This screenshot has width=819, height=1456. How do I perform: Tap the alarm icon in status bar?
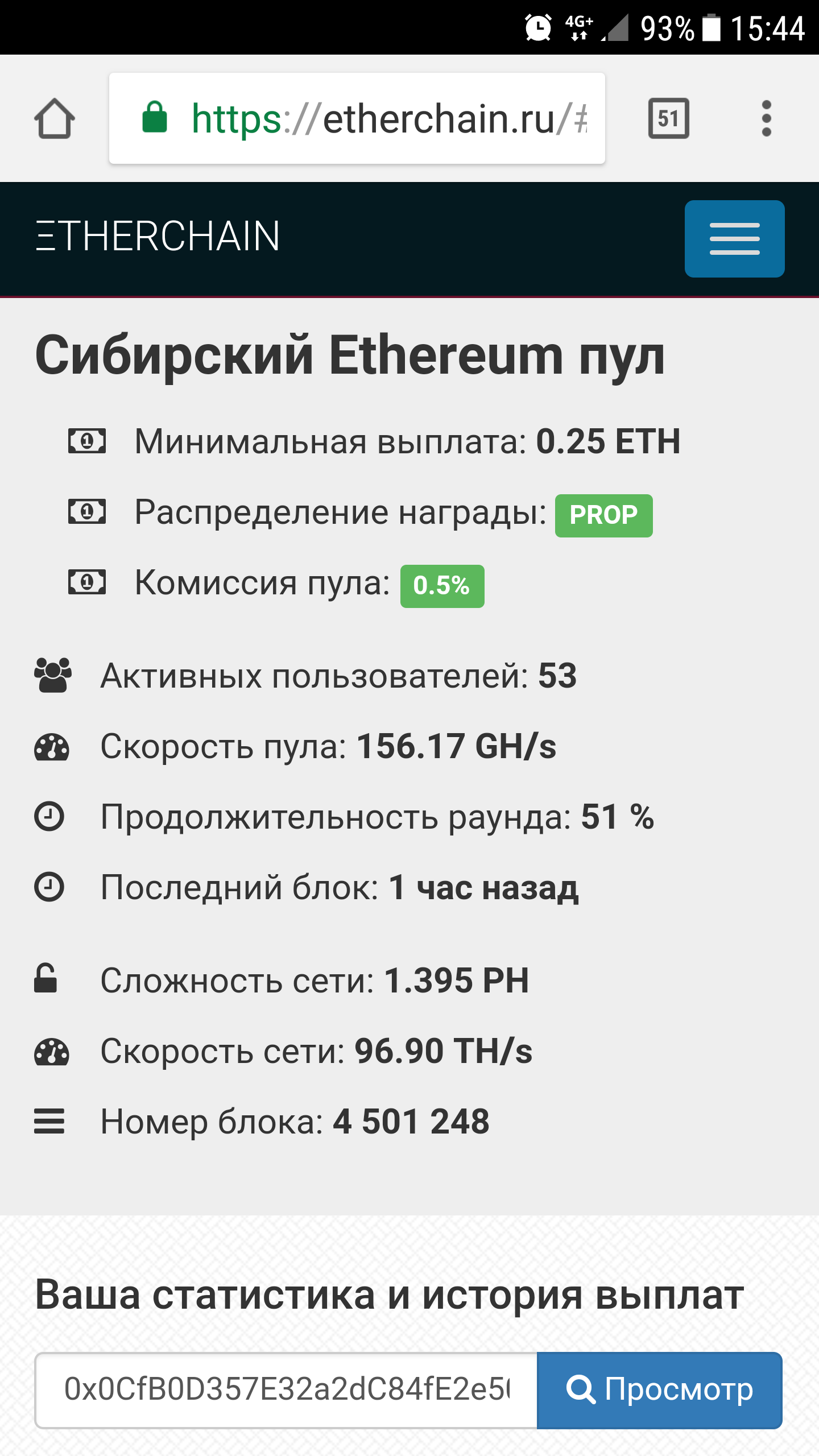pos(538,27)
